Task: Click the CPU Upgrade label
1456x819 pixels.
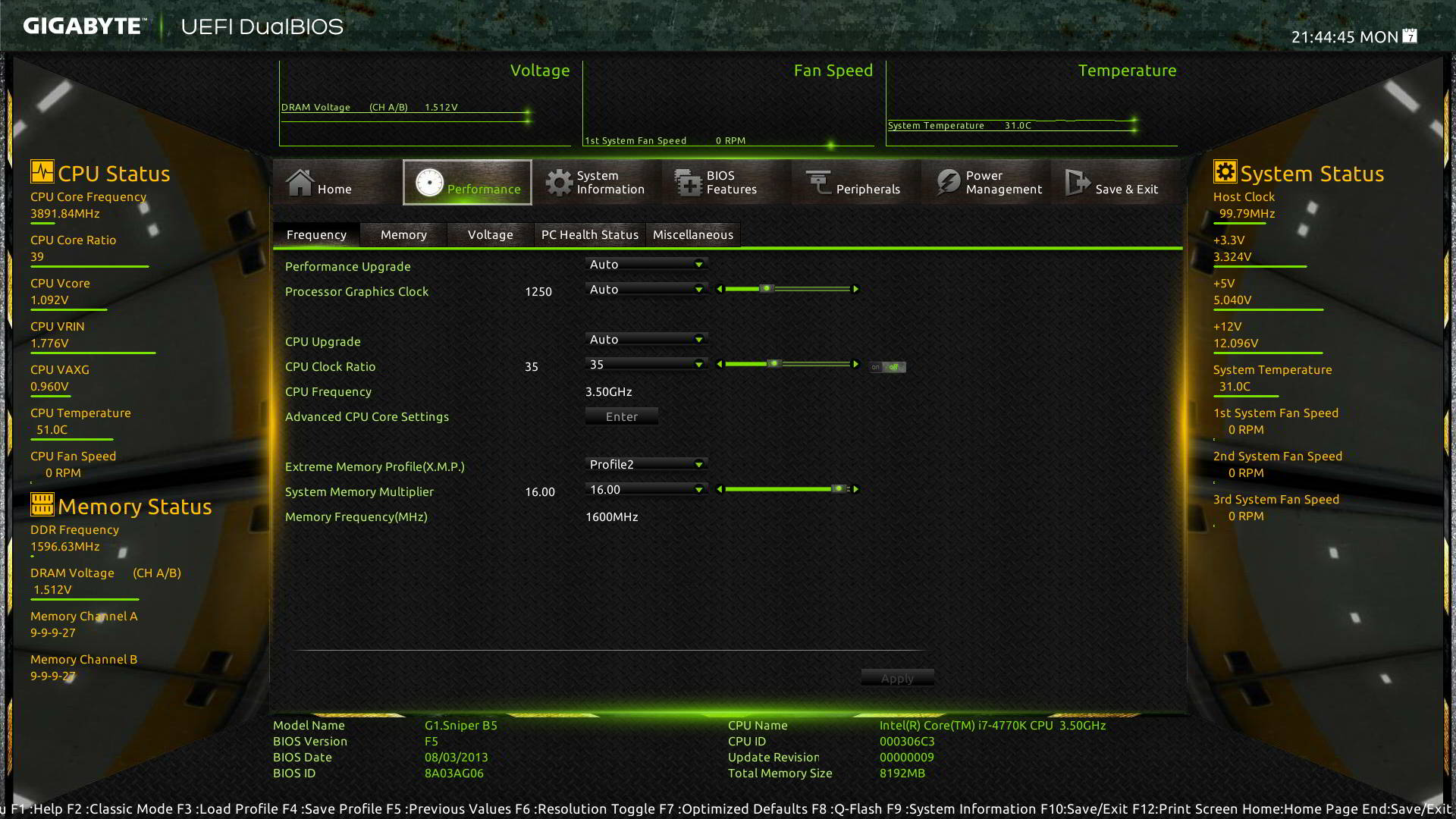Action: pos(323,341)
